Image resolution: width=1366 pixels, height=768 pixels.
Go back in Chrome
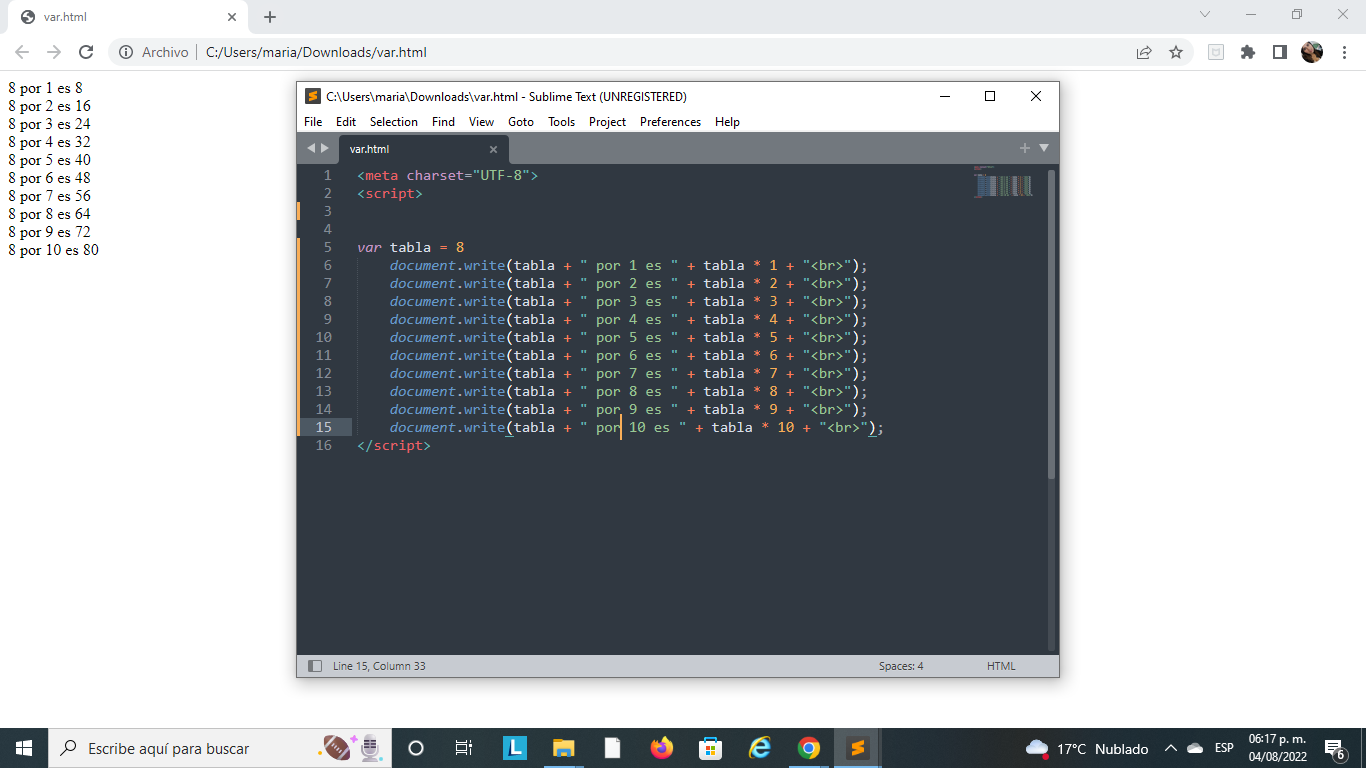pyautogui.click(x=22, y=52)
